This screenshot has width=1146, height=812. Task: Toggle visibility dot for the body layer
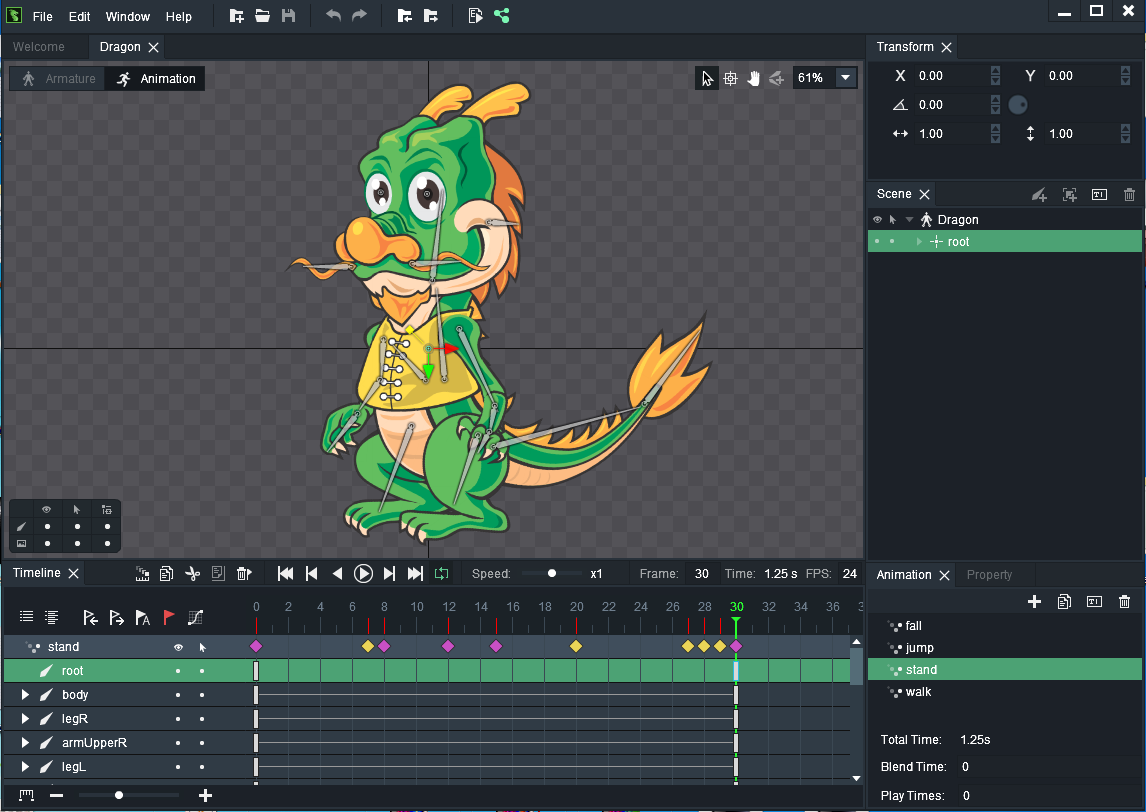(x=178, y=695)
